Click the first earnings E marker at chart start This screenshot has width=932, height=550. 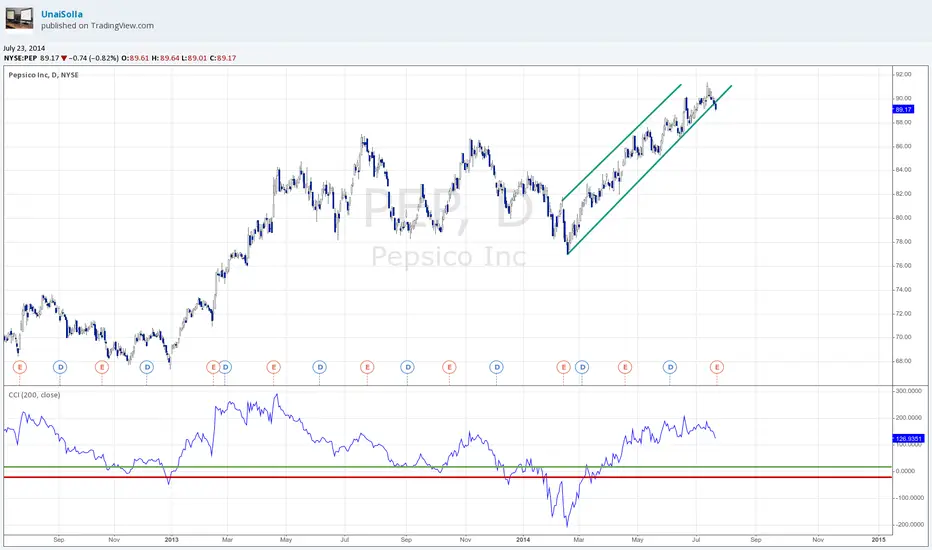[x=20, y=367]
